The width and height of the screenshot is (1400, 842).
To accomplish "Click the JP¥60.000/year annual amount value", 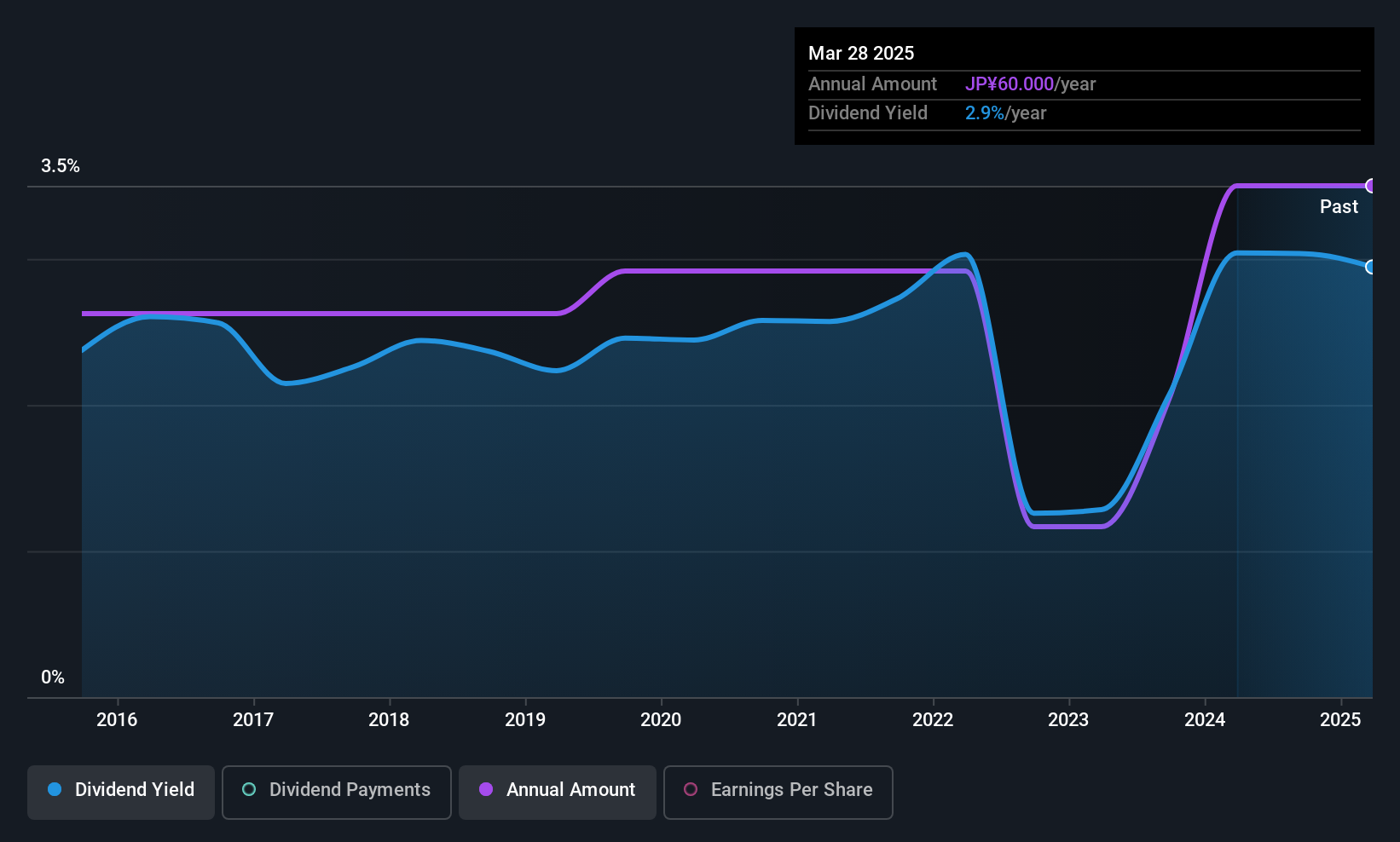I will click(1030, 84).
